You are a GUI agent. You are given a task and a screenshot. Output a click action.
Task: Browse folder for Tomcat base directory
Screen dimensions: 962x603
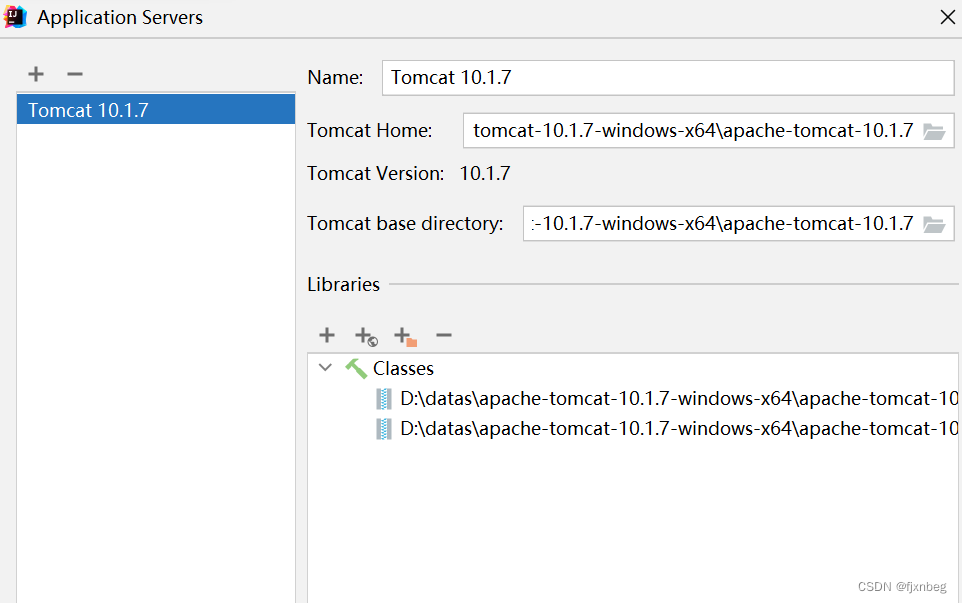(x=934, y=225)
